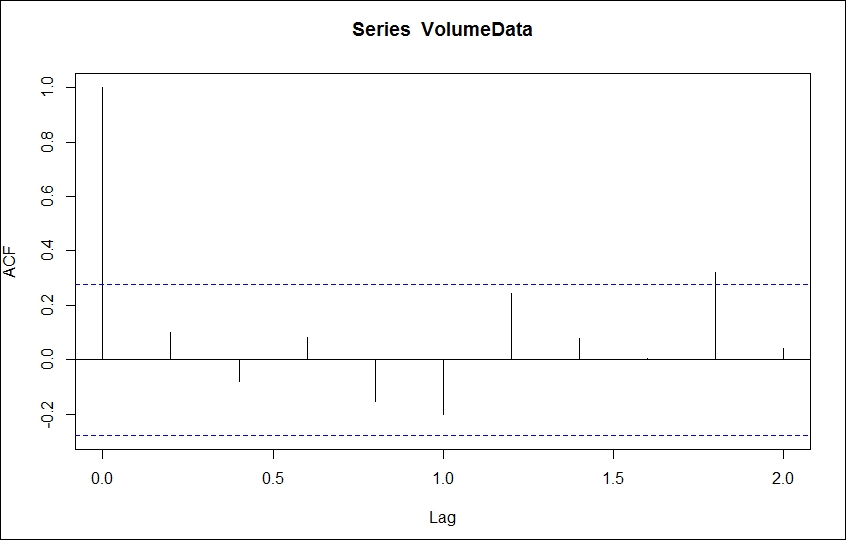Viewport: 846px width, 540px height.
Task: Click the Lag x-axis label
Action: click(x=442, y=517)
